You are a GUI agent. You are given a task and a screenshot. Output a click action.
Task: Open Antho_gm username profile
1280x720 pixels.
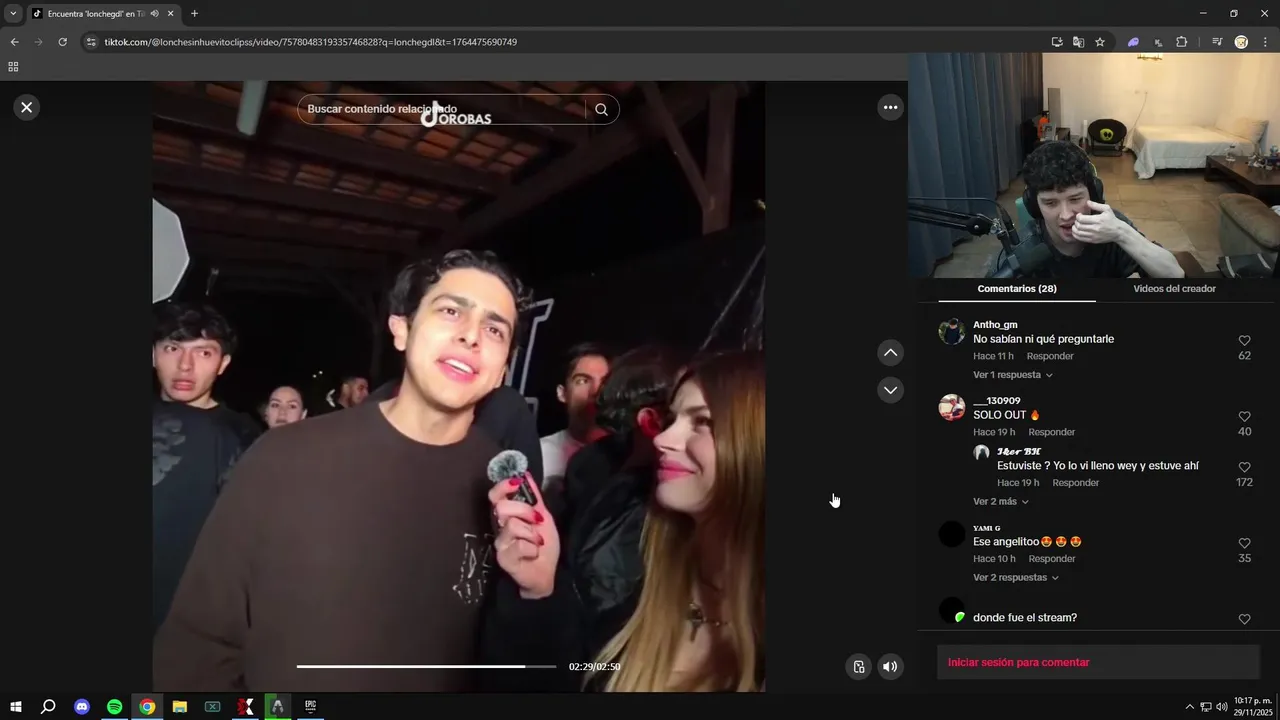coord(995,325)
